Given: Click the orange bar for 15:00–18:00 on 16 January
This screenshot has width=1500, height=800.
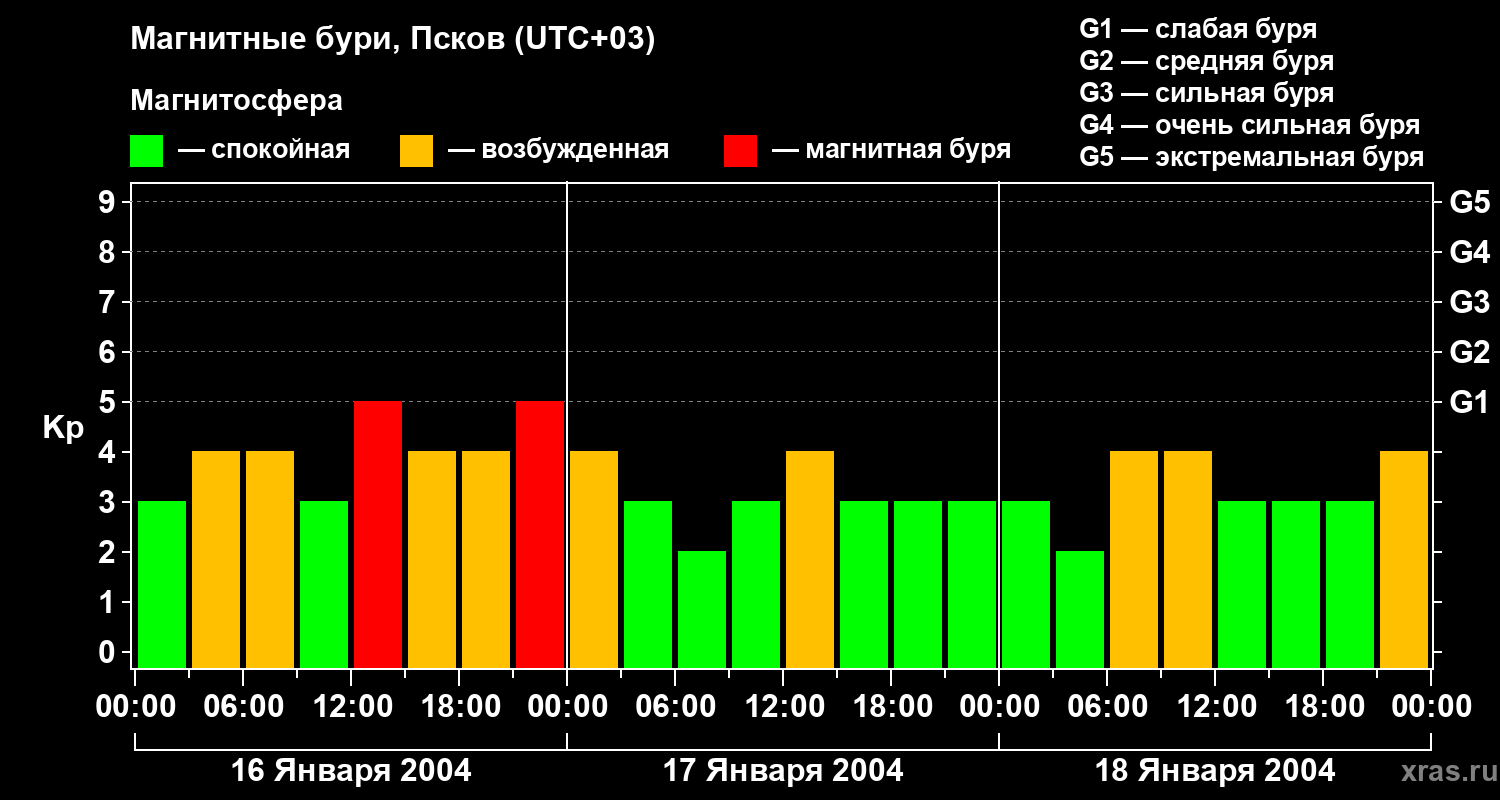Looking at the screenshot, I should point(432,559).
